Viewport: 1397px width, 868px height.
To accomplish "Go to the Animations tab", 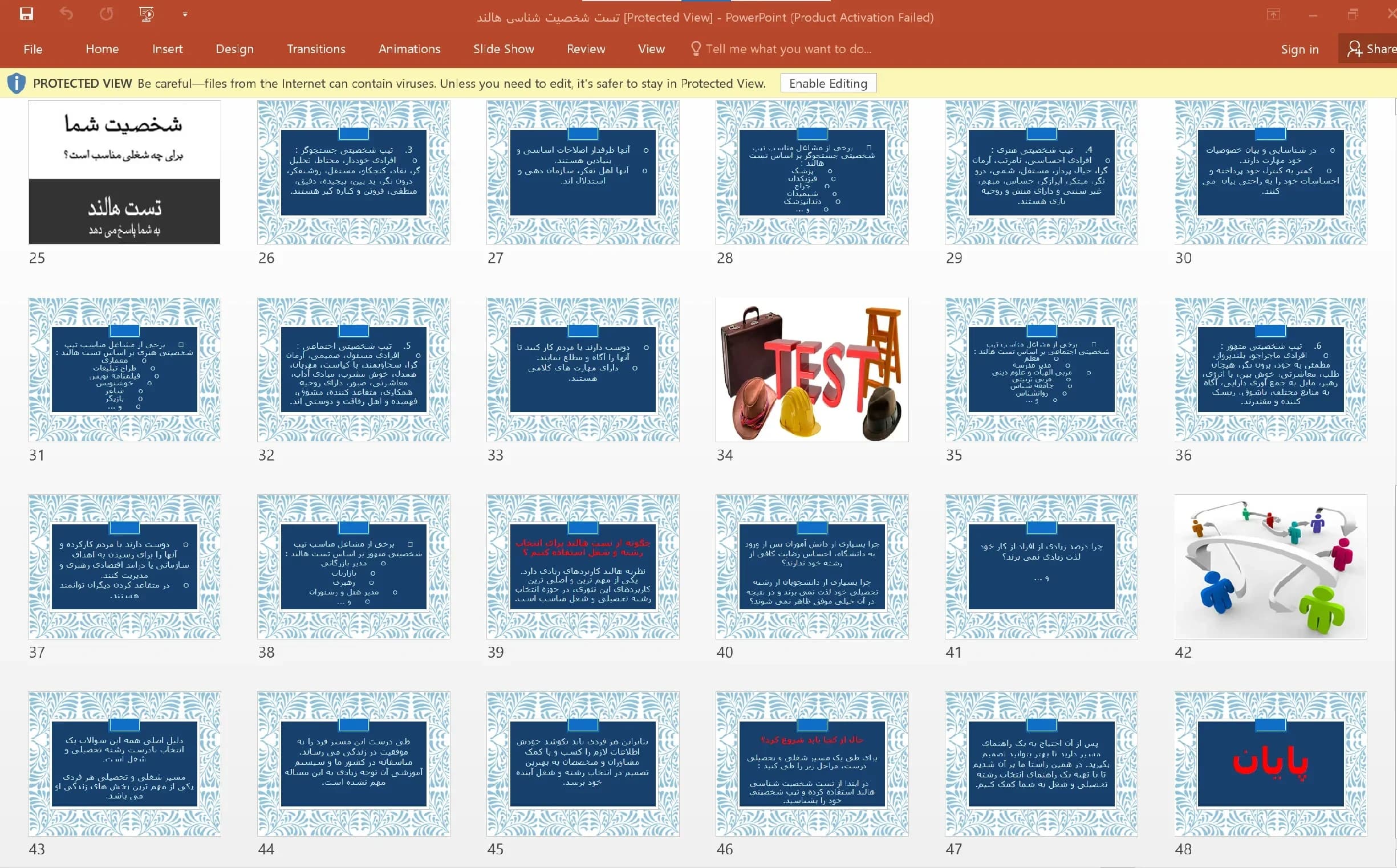I will pyautogui.click(x=409, y=50).
